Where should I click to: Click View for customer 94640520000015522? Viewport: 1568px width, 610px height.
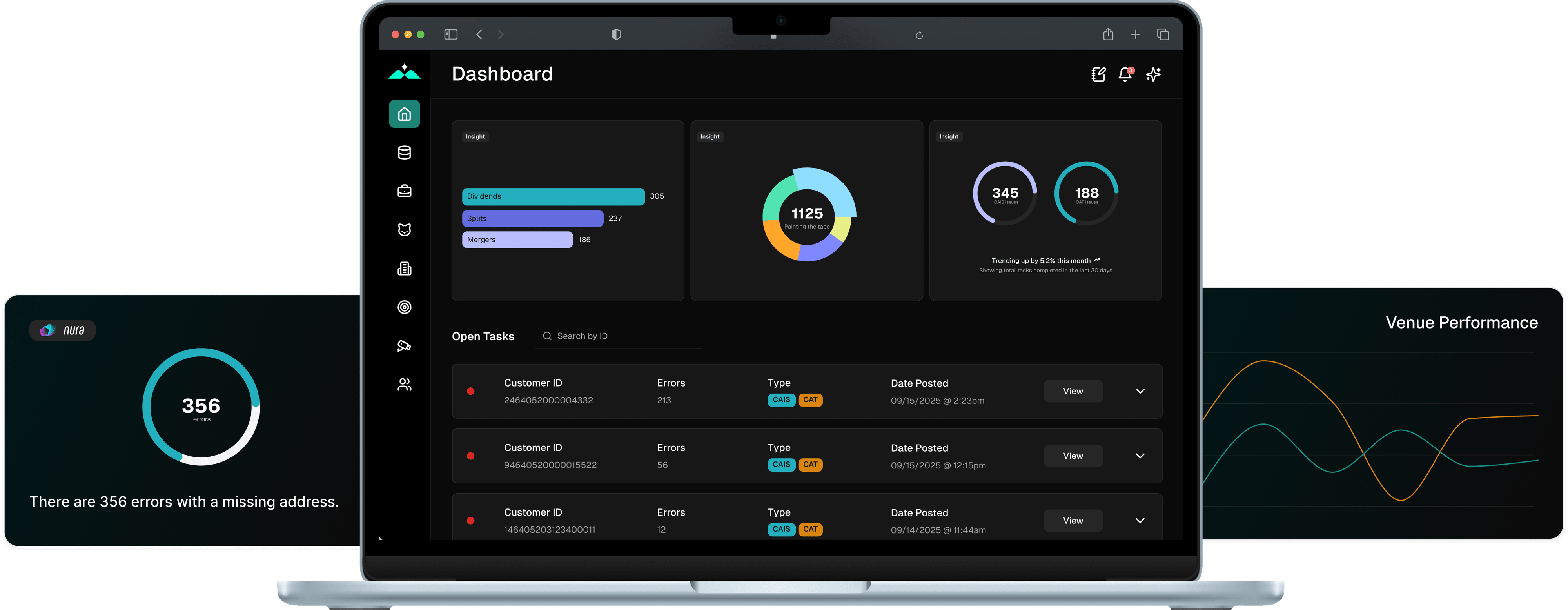coord(1073,456)
